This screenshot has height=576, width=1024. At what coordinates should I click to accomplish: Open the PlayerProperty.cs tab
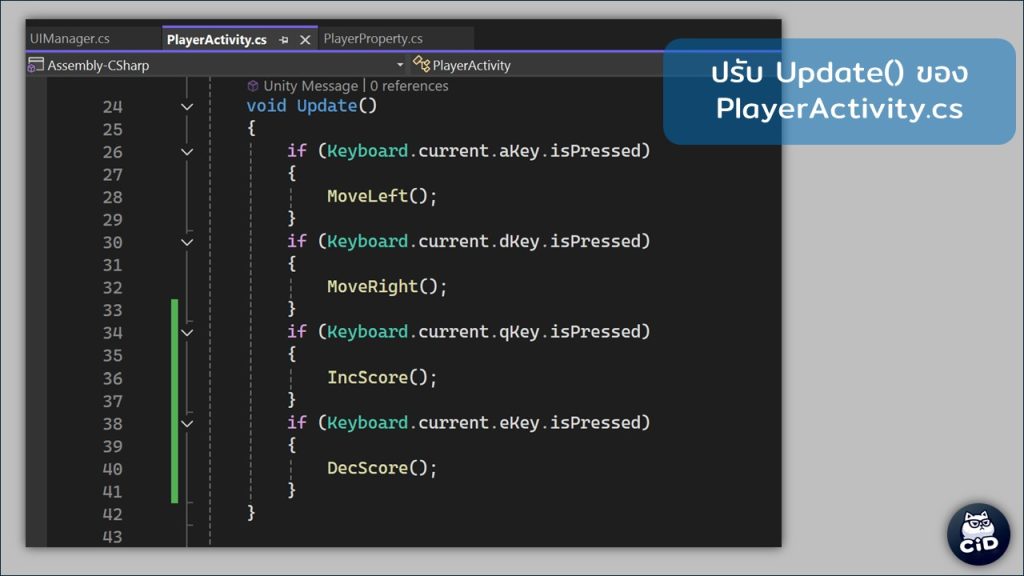point(373,39)
